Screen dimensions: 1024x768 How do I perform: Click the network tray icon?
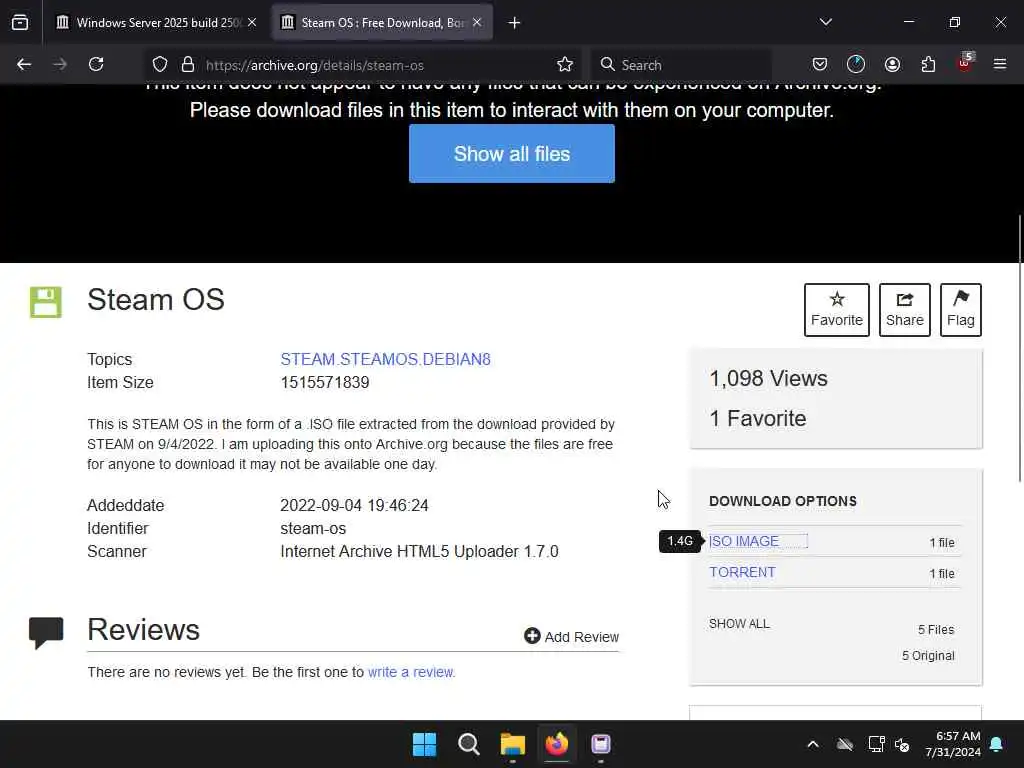pos(876,744)
